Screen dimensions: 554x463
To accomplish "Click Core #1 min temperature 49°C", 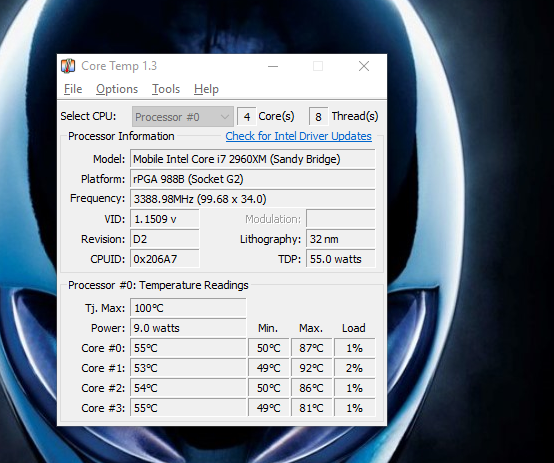I will point(269,368).
